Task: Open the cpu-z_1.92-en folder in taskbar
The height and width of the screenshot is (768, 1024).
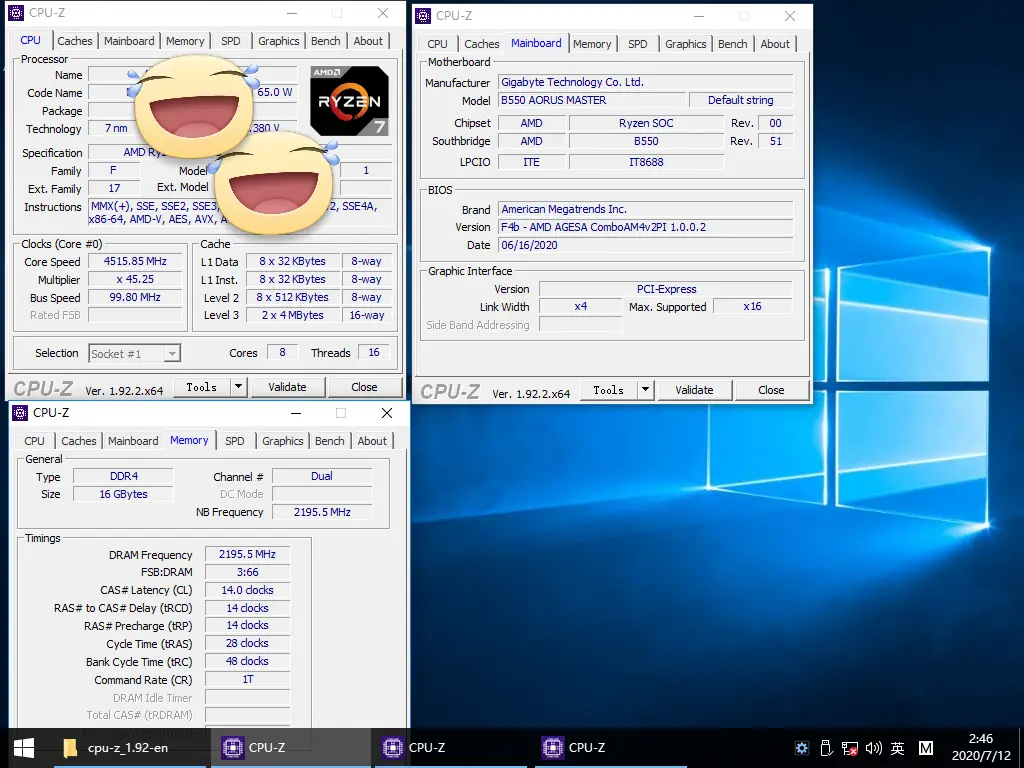Action: click(115, 747)
